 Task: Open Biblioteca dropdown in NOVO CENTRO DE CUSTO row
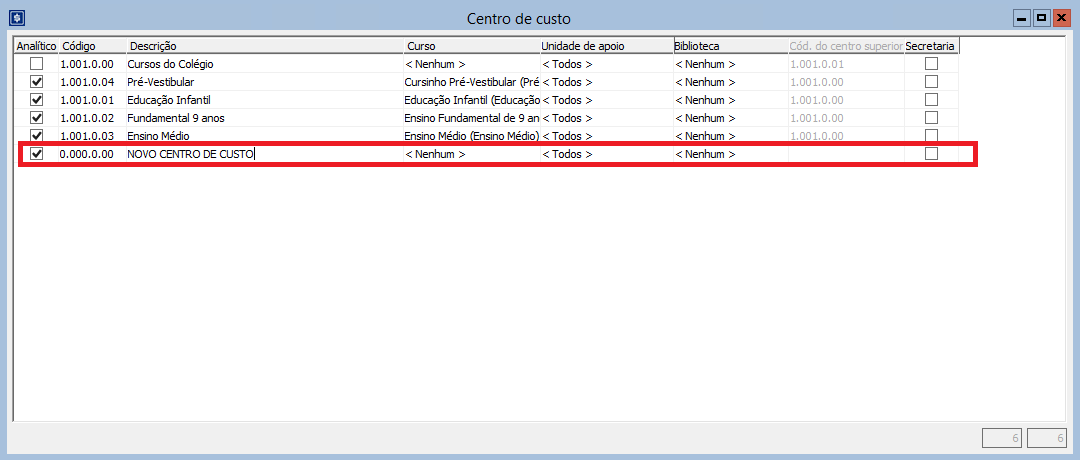[729, 154]
